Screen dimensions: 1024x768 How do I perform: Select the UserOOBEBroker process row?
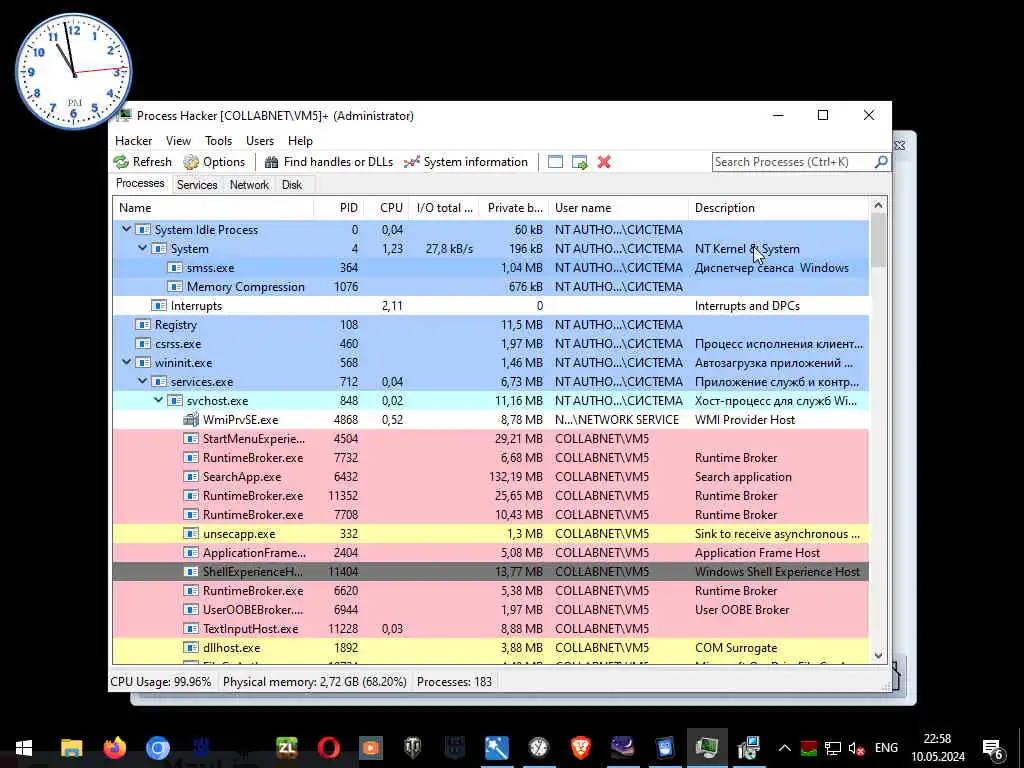490,609
